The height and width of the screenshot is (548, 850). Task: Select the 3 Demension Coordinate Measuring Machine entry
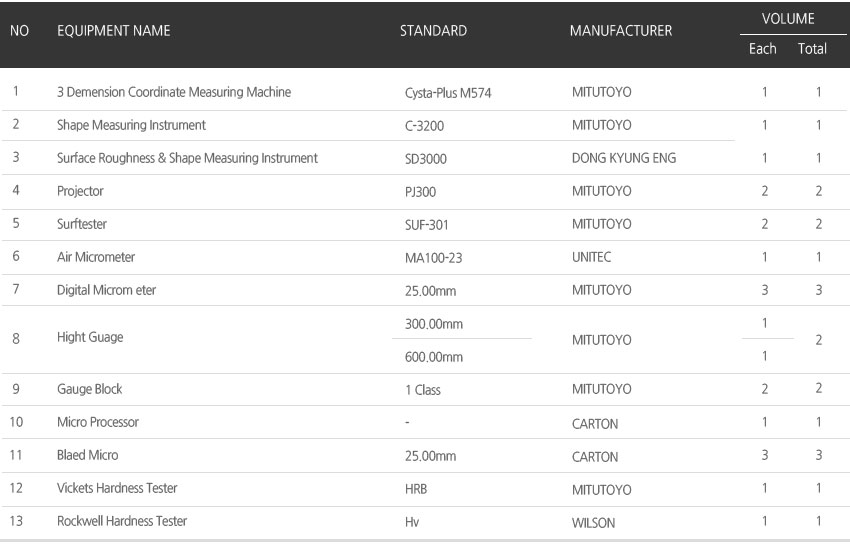pos(174,92)
